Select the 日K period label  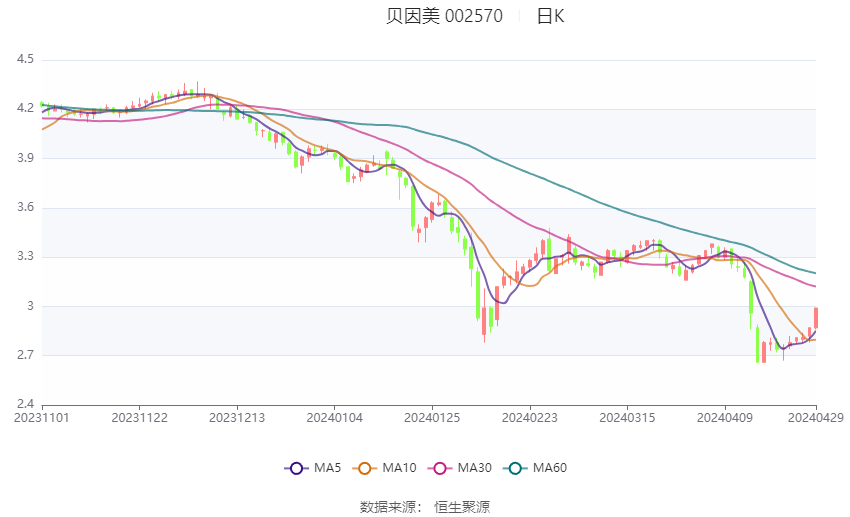(550, 16)
